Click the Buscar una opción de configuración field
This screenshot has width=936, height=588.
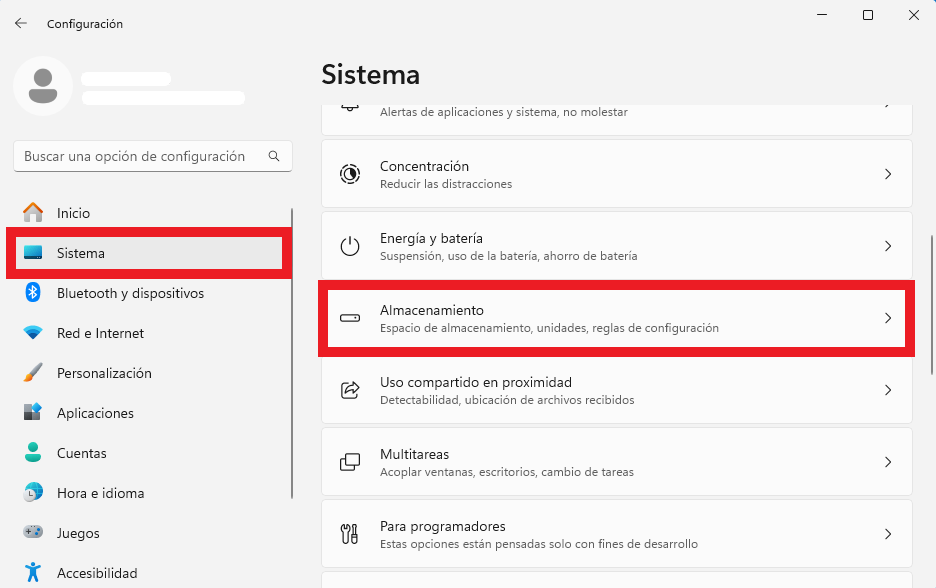click(153, 156)
